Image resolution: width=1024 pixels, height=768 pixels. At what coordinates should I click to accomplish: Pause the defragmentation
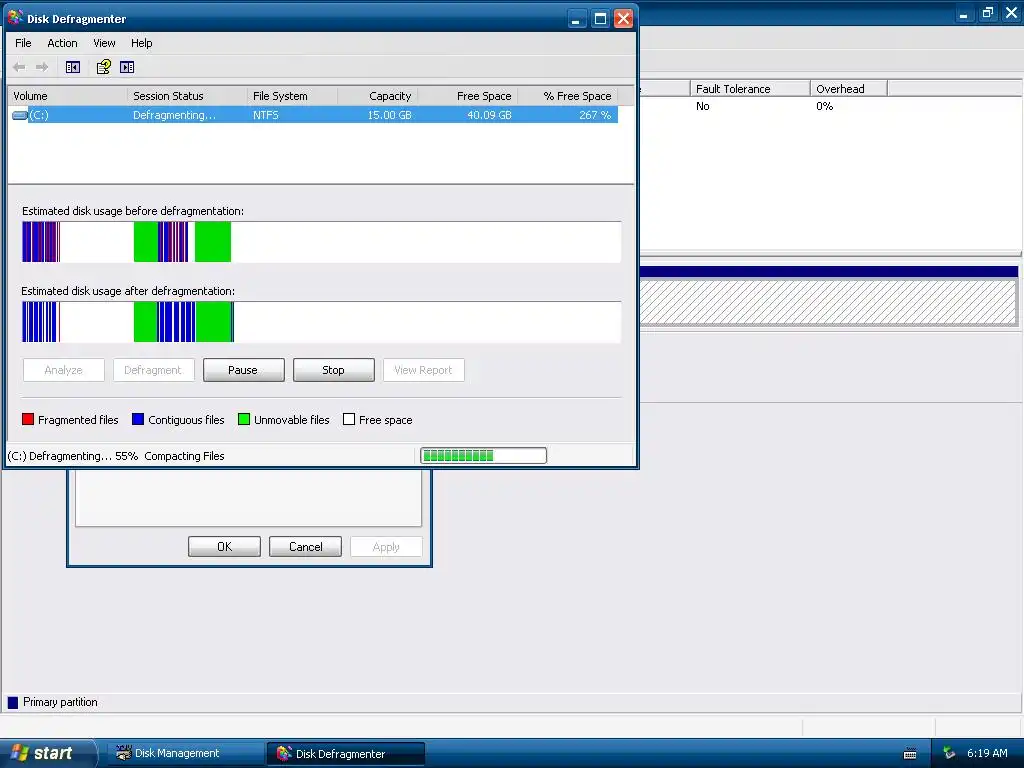(244, 370)
